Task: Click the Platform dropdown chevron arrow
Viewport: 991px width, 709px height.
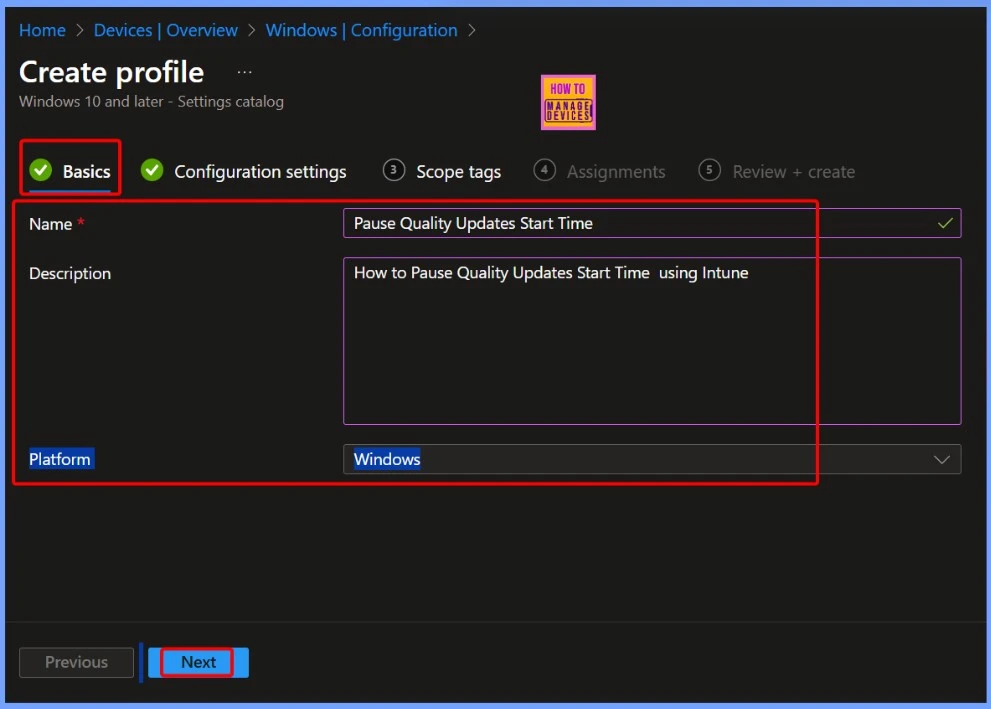Action: pyautogui.click(x=942, y=459)
